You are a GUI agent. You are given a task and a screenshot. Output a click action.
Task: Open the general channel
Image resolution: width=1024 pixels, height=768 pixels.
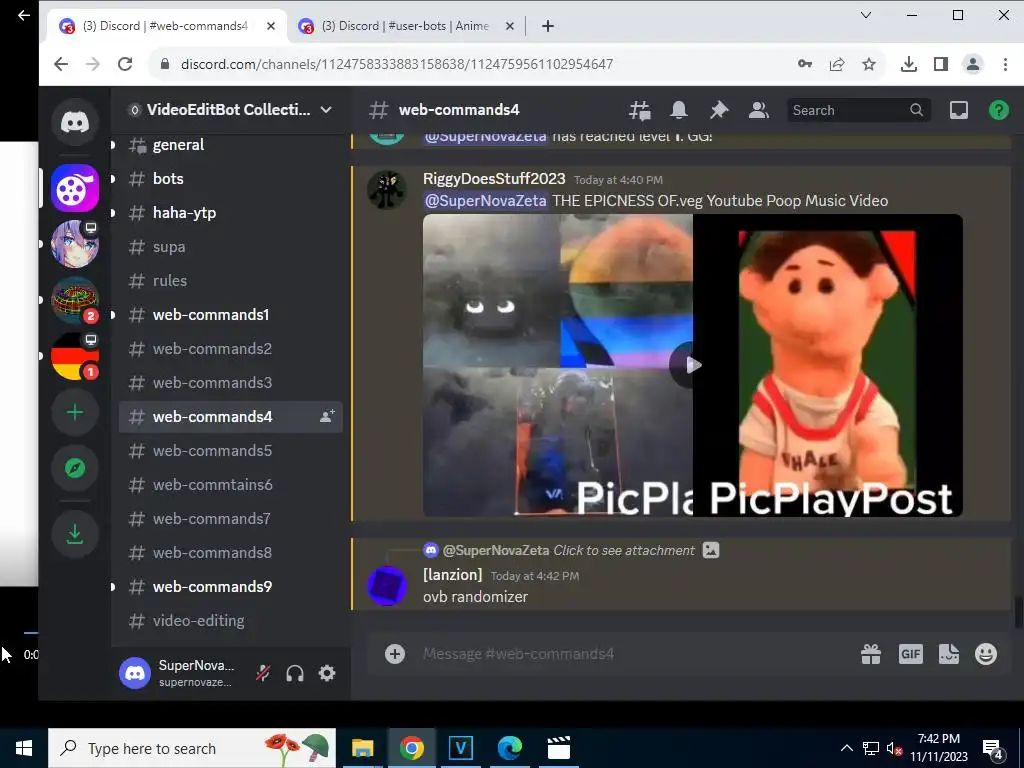point(231,144)
